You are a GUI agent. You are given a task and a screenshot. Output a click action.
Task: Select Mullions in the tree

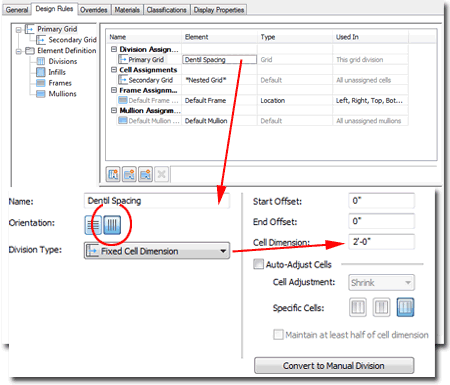pyautogui.click(x=62, y=94)
